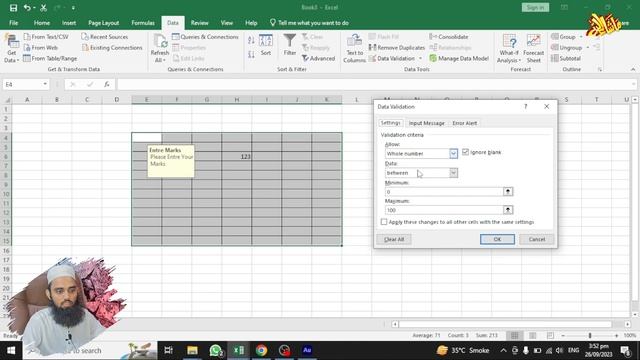Sort A to Z ascending
The height and width of the screenshot is (360, 640).
coord(251,40)
